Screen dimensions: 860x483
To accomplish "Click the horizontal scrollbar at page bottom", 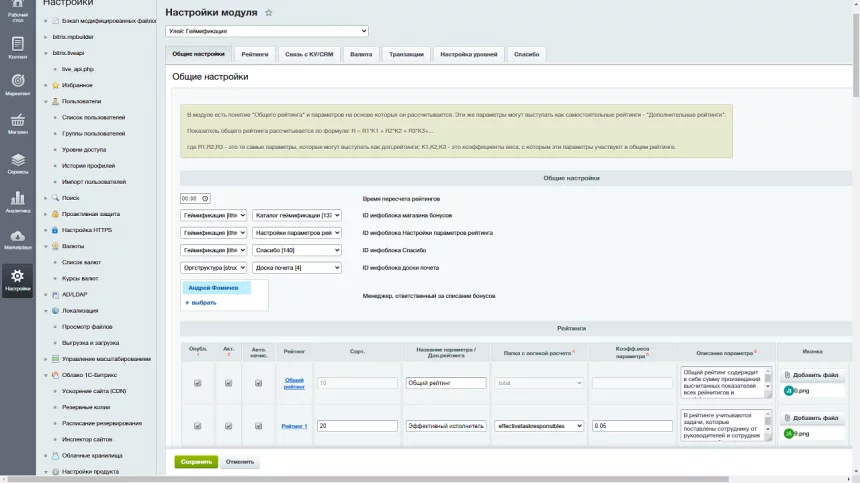I will coord(367,479).
